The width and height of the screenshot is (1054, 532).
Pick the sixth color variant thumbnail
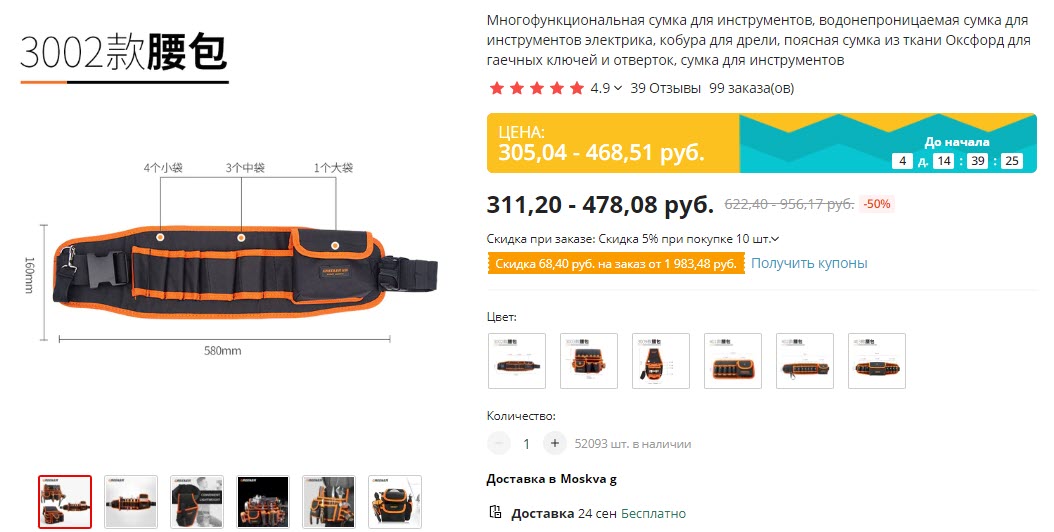[x=877, y=360]
